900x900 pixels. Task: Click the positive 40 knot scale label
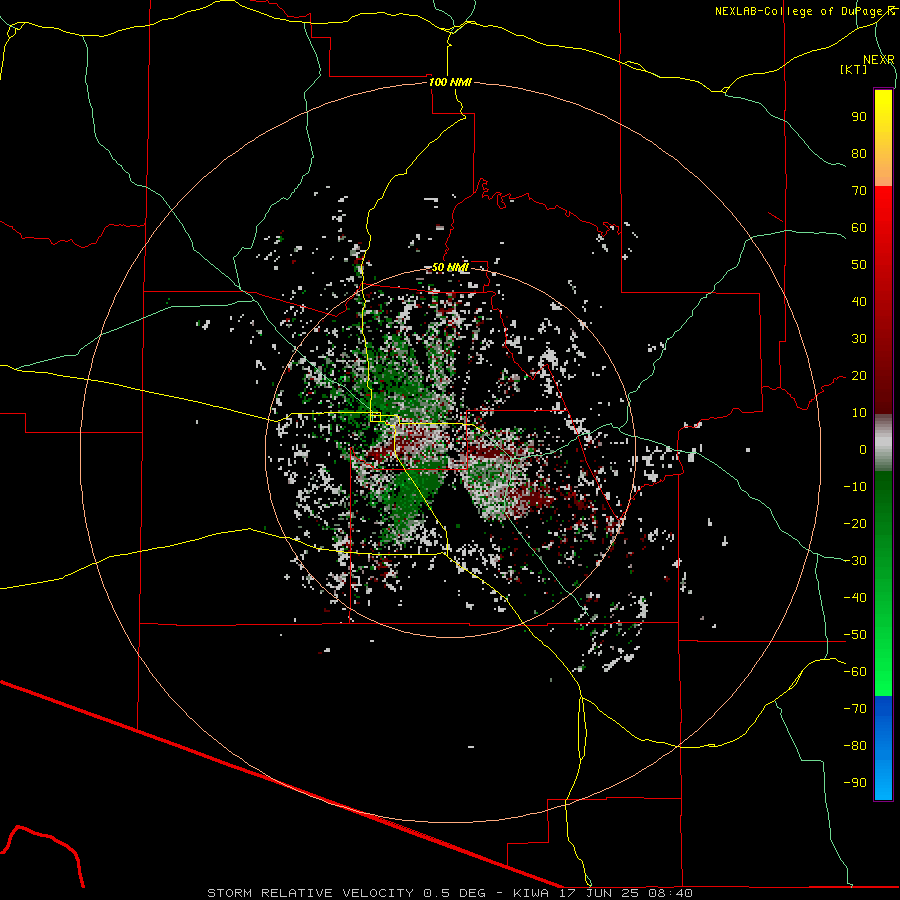[x=859, y=302]
